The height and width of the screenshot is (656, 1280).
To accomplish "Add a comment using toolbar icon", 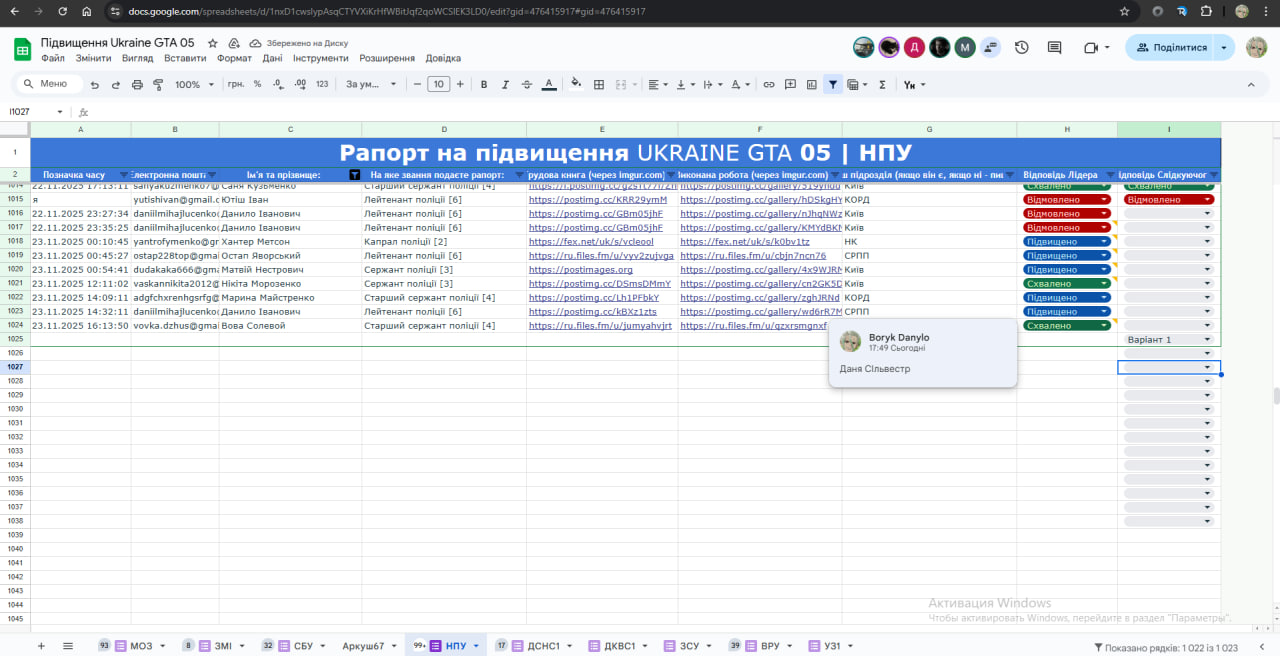I will point(790,85).
